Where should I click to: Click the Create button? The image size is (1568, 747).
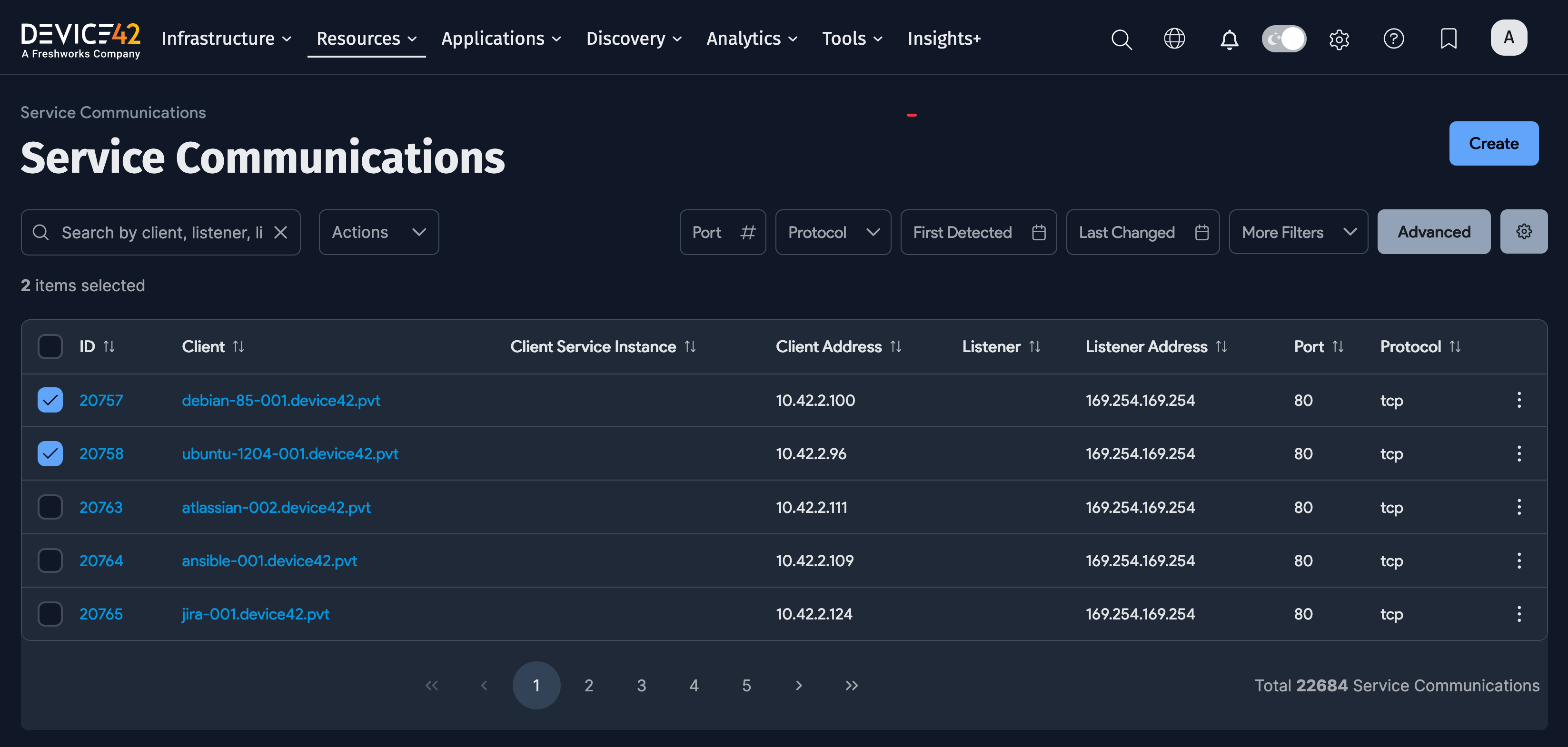point(1494,144)
